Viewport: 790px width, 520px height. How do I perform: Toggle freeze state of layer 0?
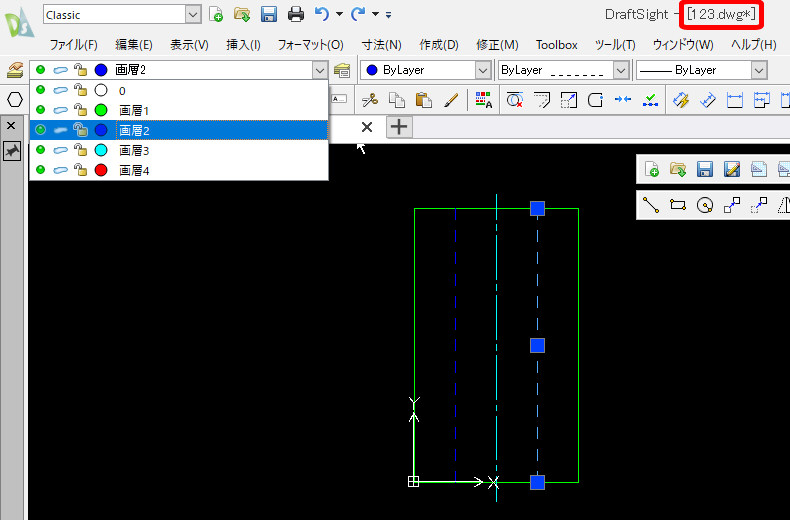tap(60, 90)
